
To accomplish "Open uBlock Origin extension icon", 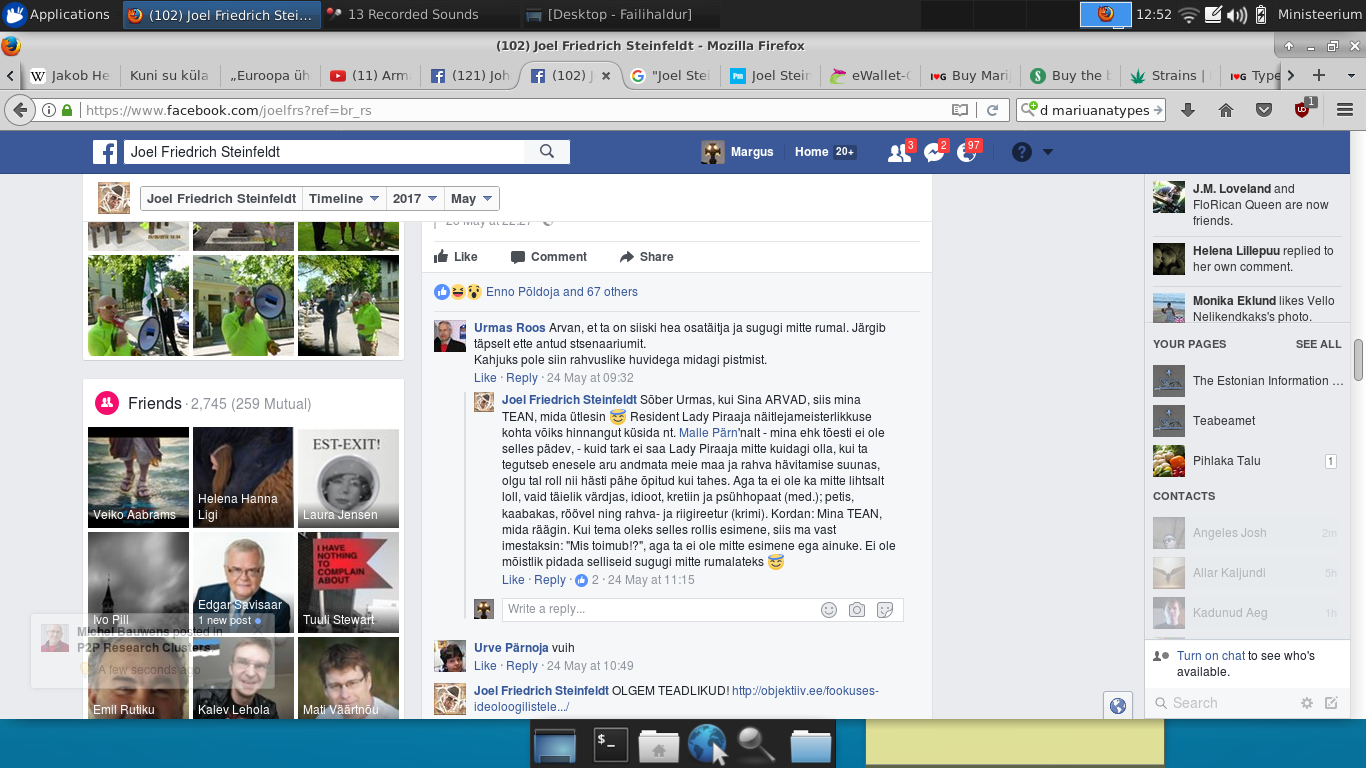I will point(1303,109).
